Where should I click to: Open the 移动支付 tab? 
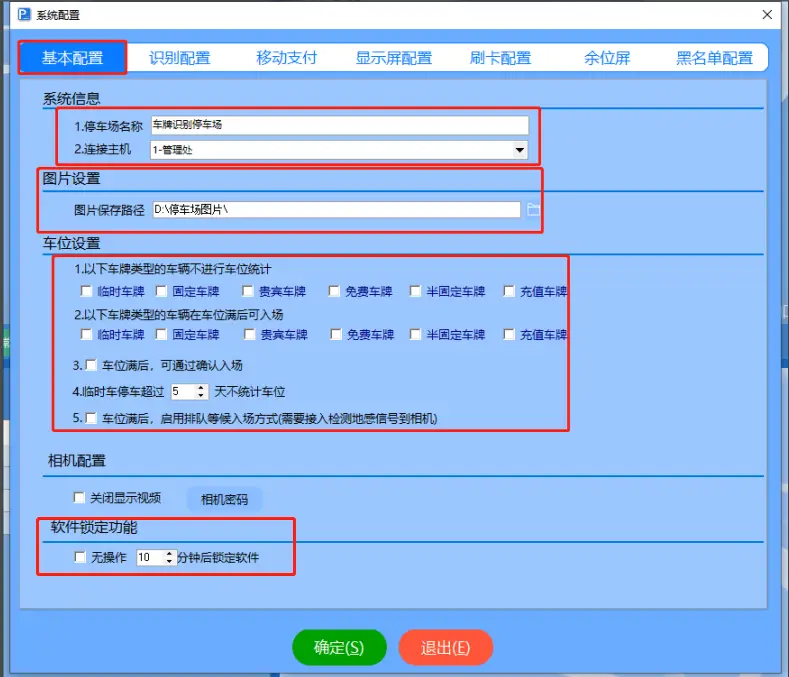point(287,58)
